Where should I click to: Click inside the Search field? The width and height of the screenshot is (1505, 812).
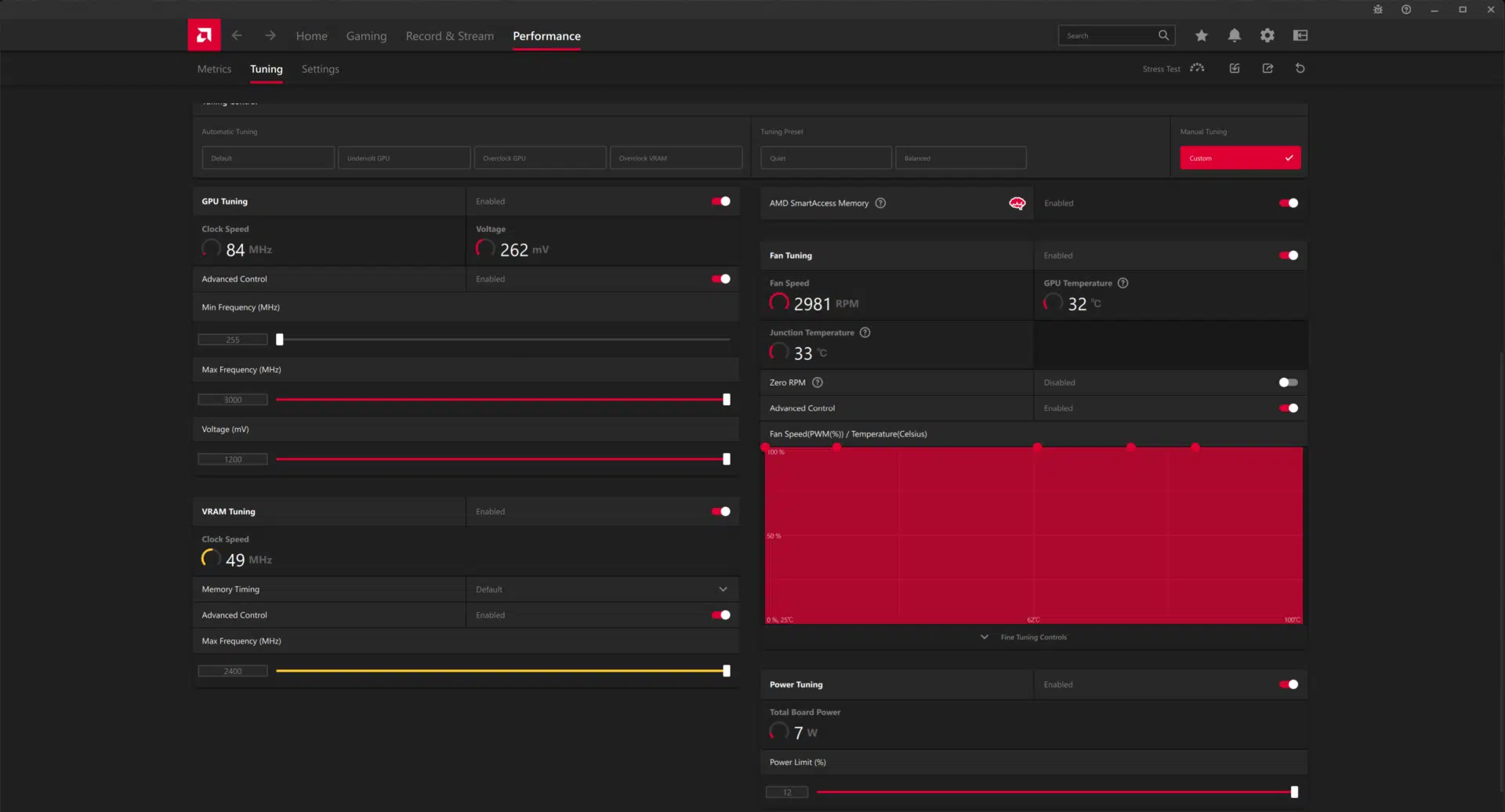point(1113,35)
